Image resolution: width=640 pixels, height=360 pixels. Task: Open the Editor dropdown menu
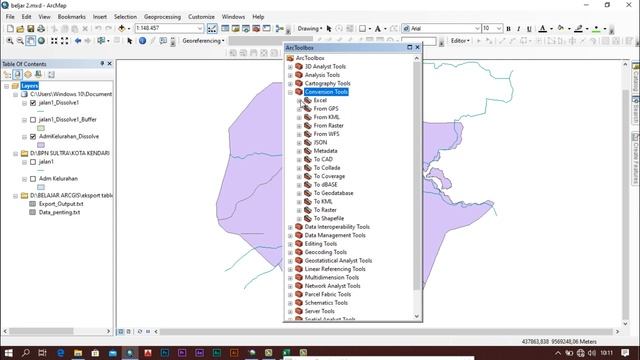coord(460,41)
